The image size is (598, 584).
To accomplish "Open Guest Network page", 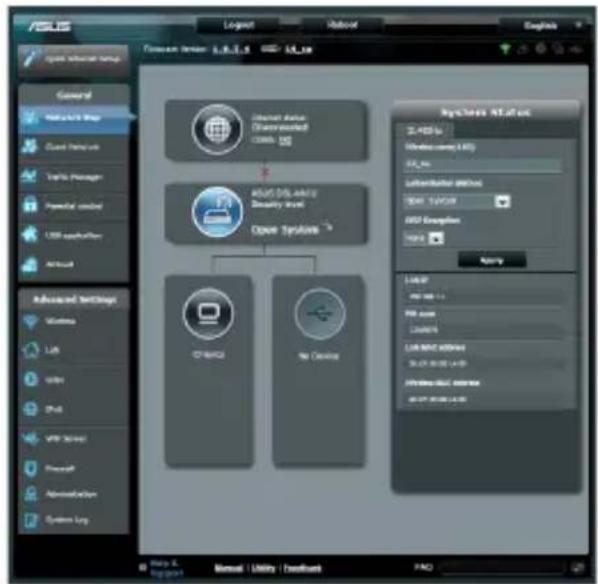I will pyautogui.click(x=73, y=147).
